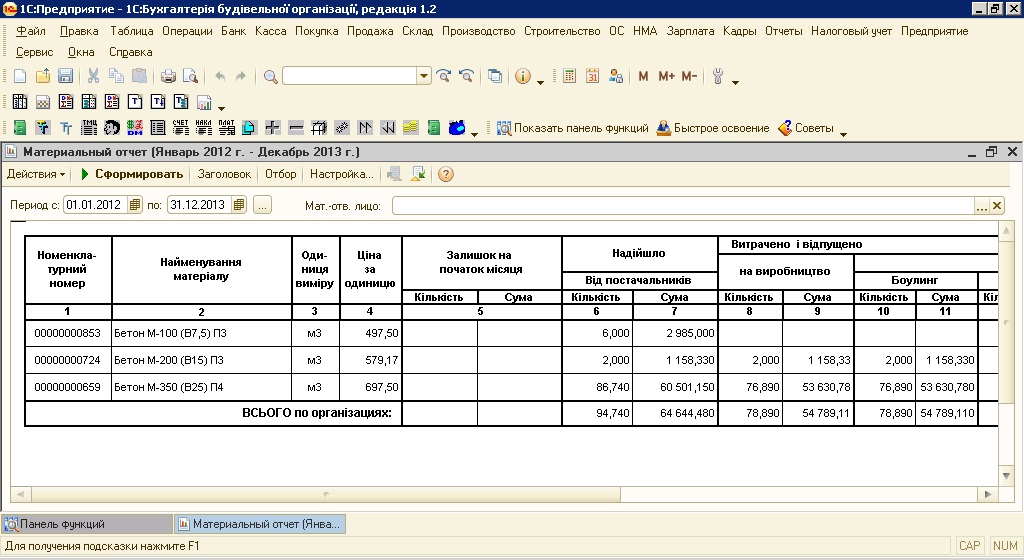Click the user lock icon

(615, 76)
